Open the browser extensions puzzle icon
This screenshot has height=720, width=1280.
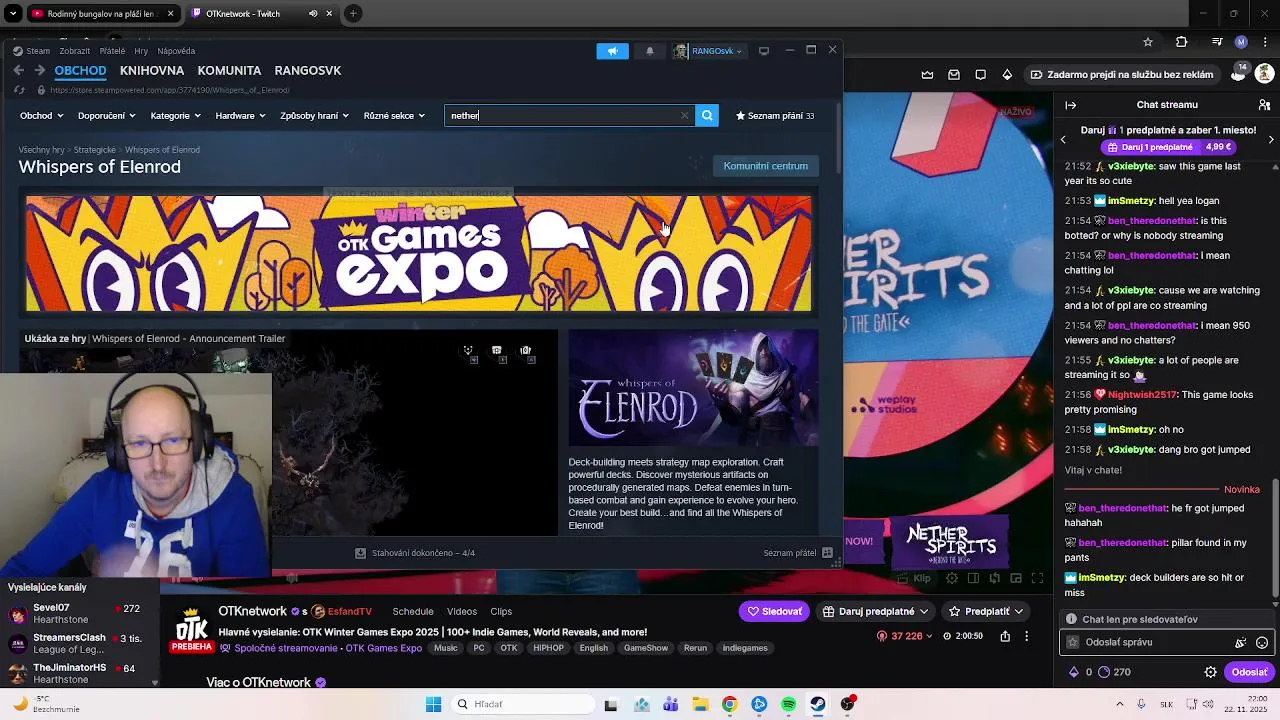(1181, 42)
